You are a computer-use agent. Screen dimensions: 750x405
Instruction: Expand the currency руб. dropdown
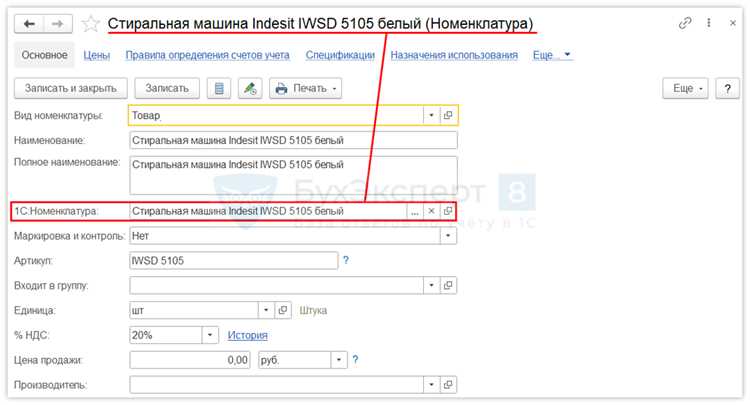[x=339, y=360]
